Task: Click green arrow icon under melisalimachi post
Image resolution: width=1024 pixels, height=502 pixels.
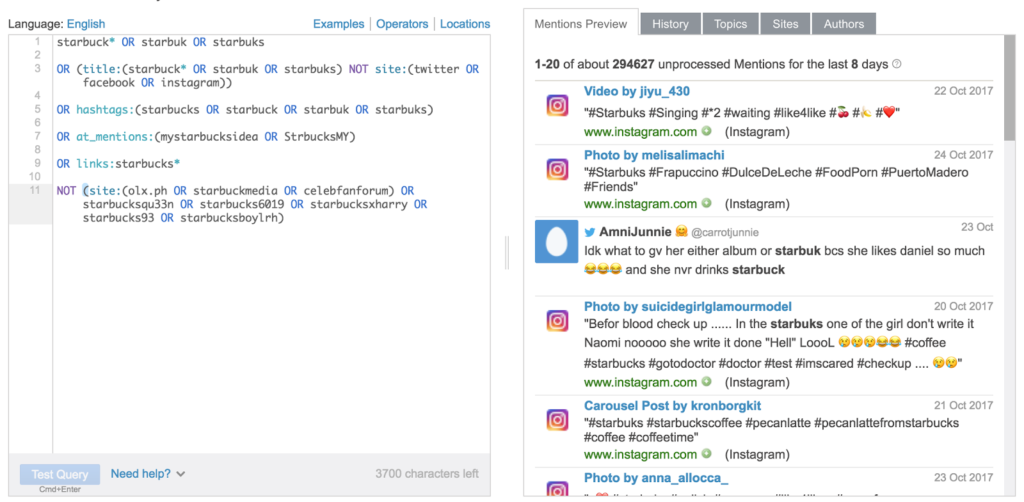Action: [x=707, y=204]
